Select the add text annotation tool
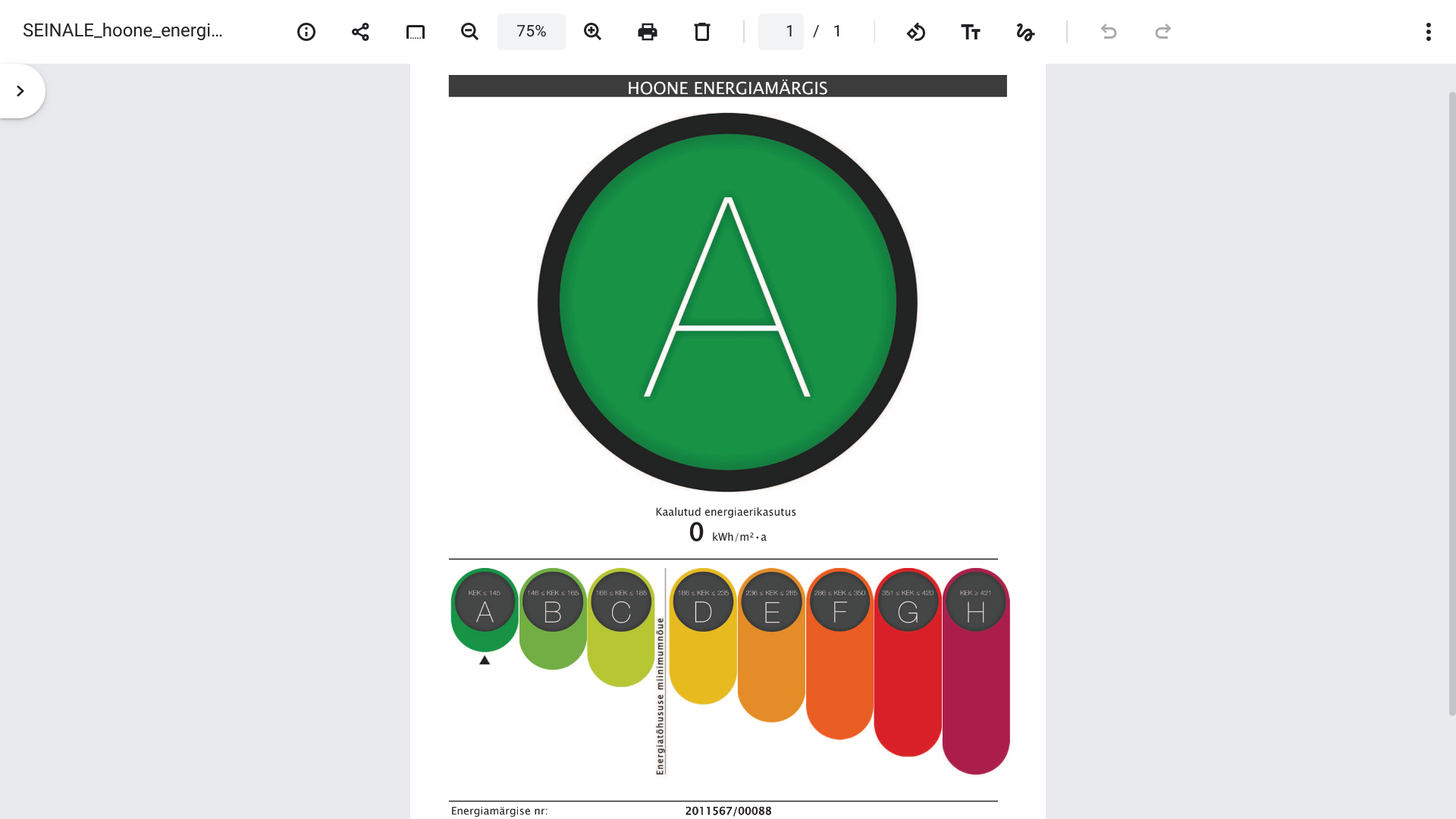 click(971, 32)
